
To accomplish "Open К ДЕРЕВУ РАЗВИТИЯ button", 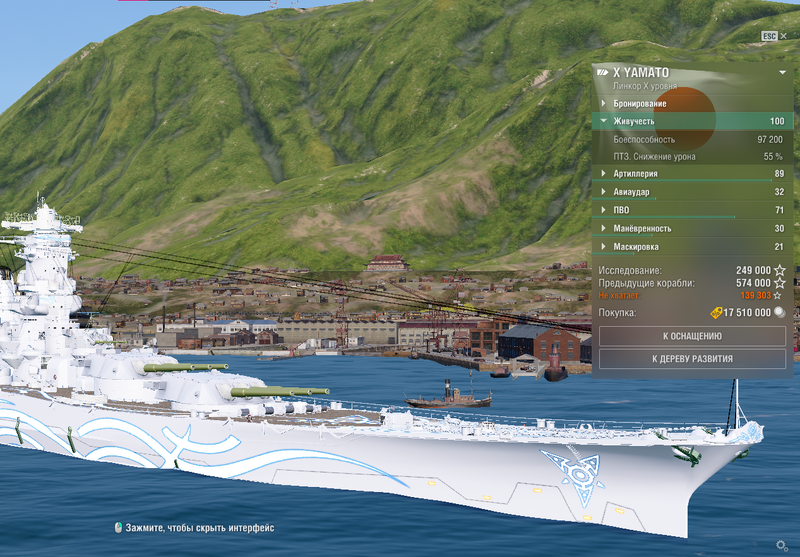I will [x=692, y=359].
